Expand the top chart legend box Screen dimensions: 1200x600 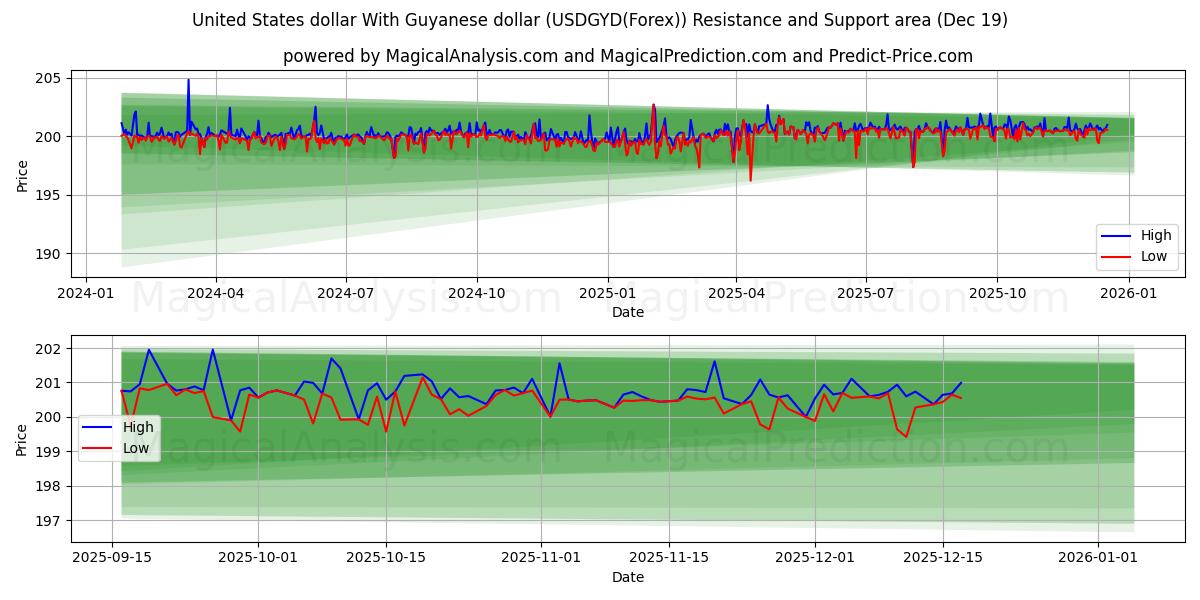click(x=1137, y=244)
